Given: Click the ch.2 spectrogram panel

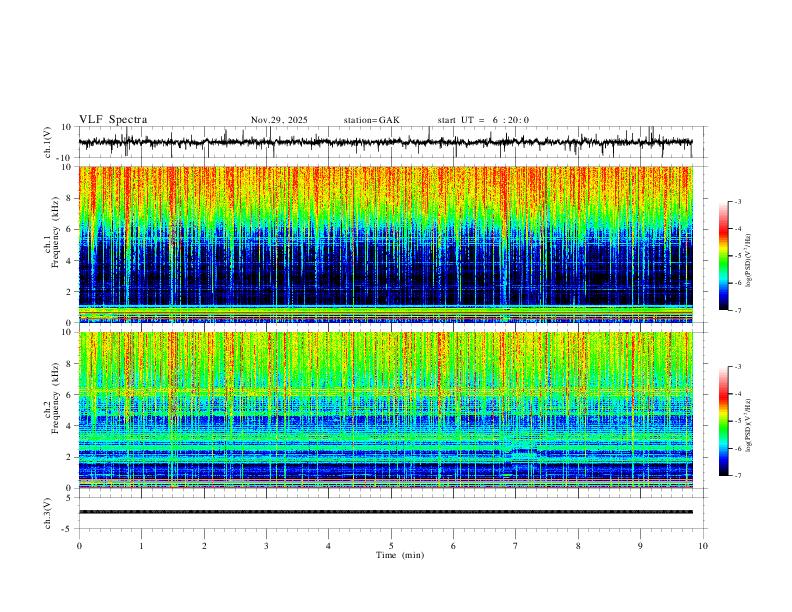Looking at the screenshot, I should coord(386,410).
